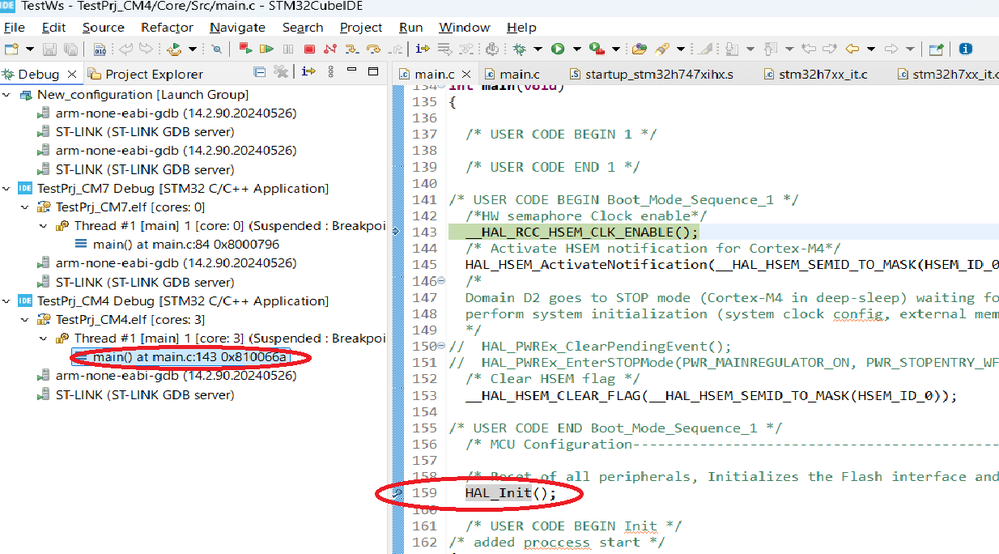999x554 pixels.
Task: Open the Navigate menu
Action: [238, 27]
